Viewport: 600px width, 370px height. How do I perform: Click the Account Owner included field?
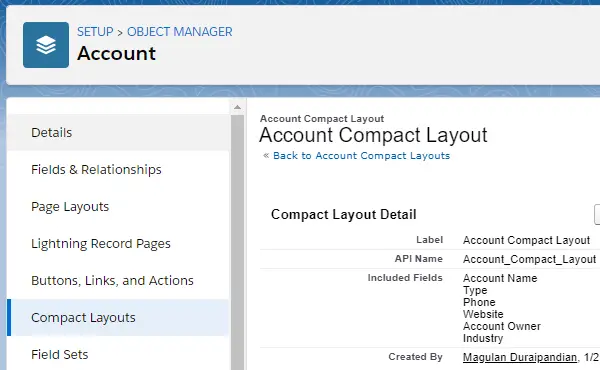tap(502, 326)
